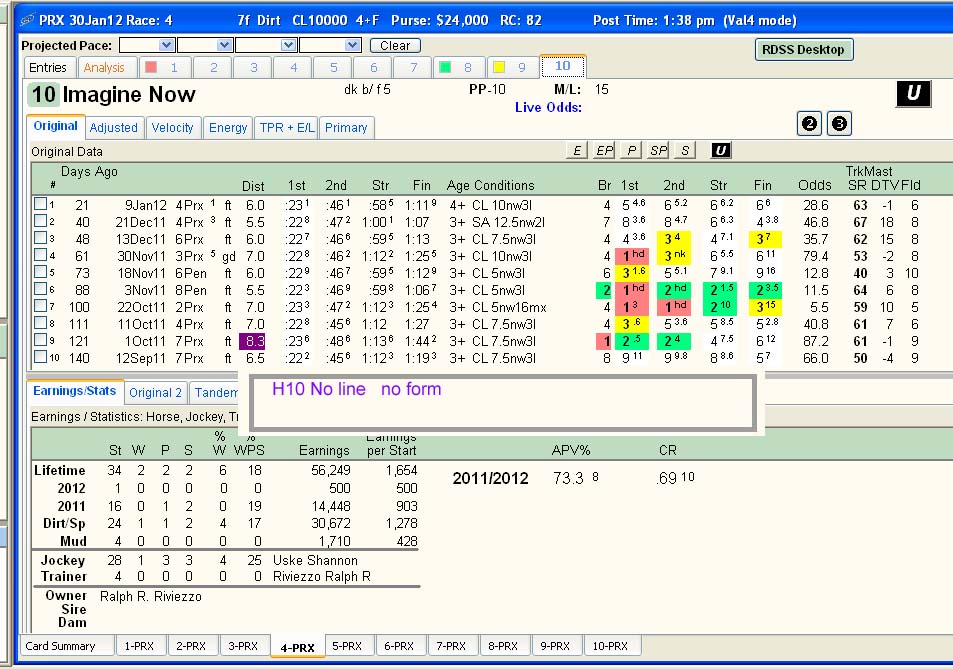This screenshot has width=953, height=669.
Task: Click the purple 8.3 distance cell
Action: pos(252,341)
